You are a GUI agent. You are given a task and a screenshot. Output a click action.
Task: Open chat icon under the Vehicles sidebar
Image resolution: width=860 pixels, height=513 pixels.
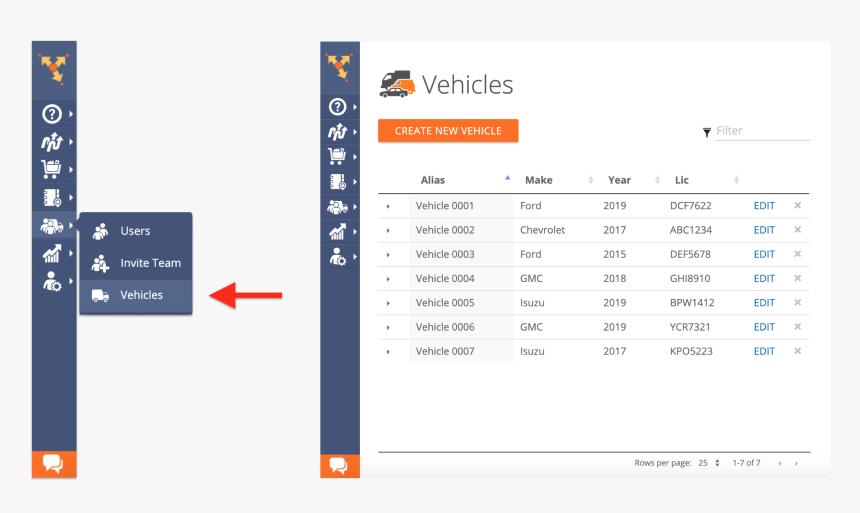coord(339,466)
